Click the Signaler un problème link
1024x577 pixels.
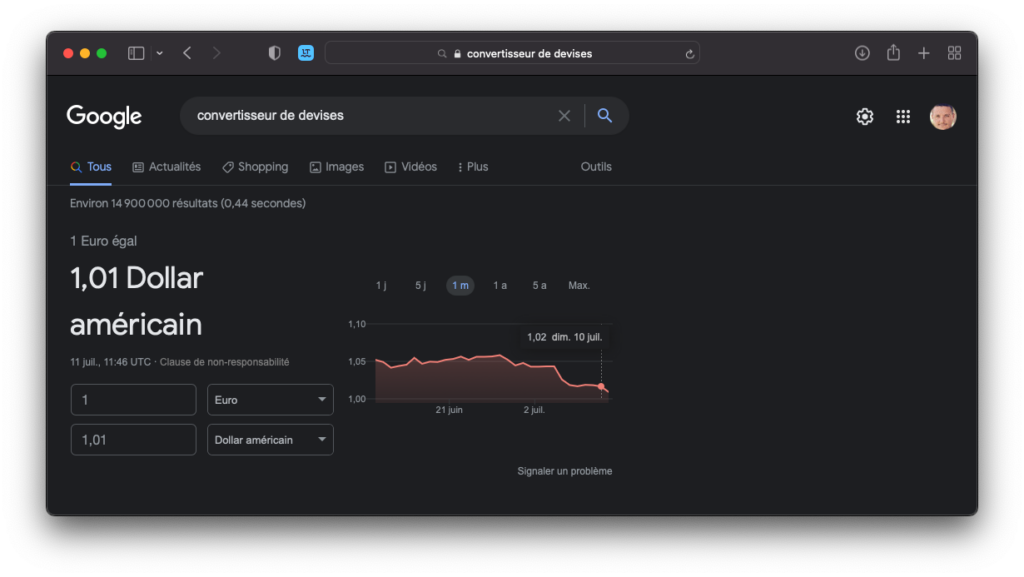565,471
